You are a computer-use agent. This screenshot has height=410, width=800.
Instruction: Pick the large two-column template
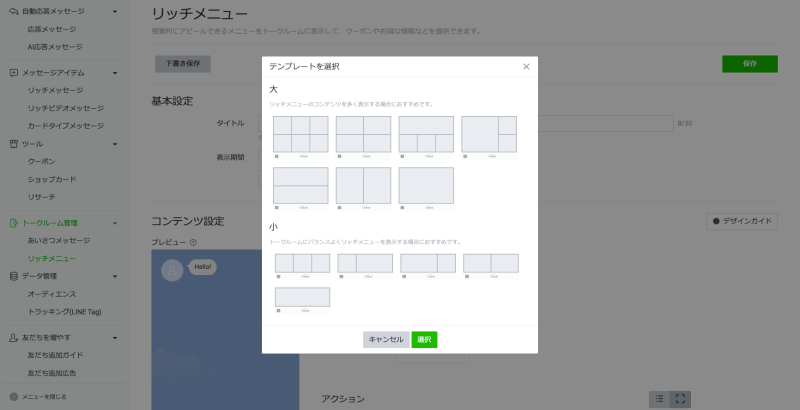363,185
